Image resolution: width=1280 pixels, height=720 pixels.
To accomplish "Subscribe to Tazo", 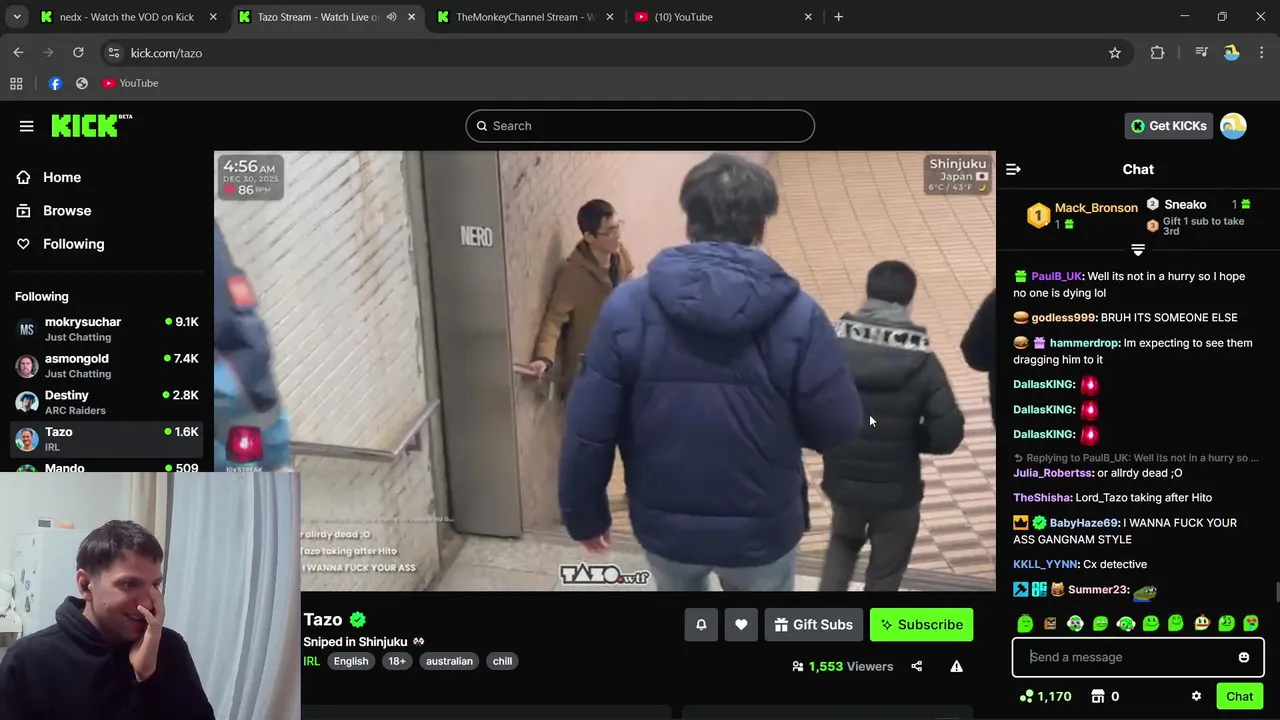I will tap(921, 625).
